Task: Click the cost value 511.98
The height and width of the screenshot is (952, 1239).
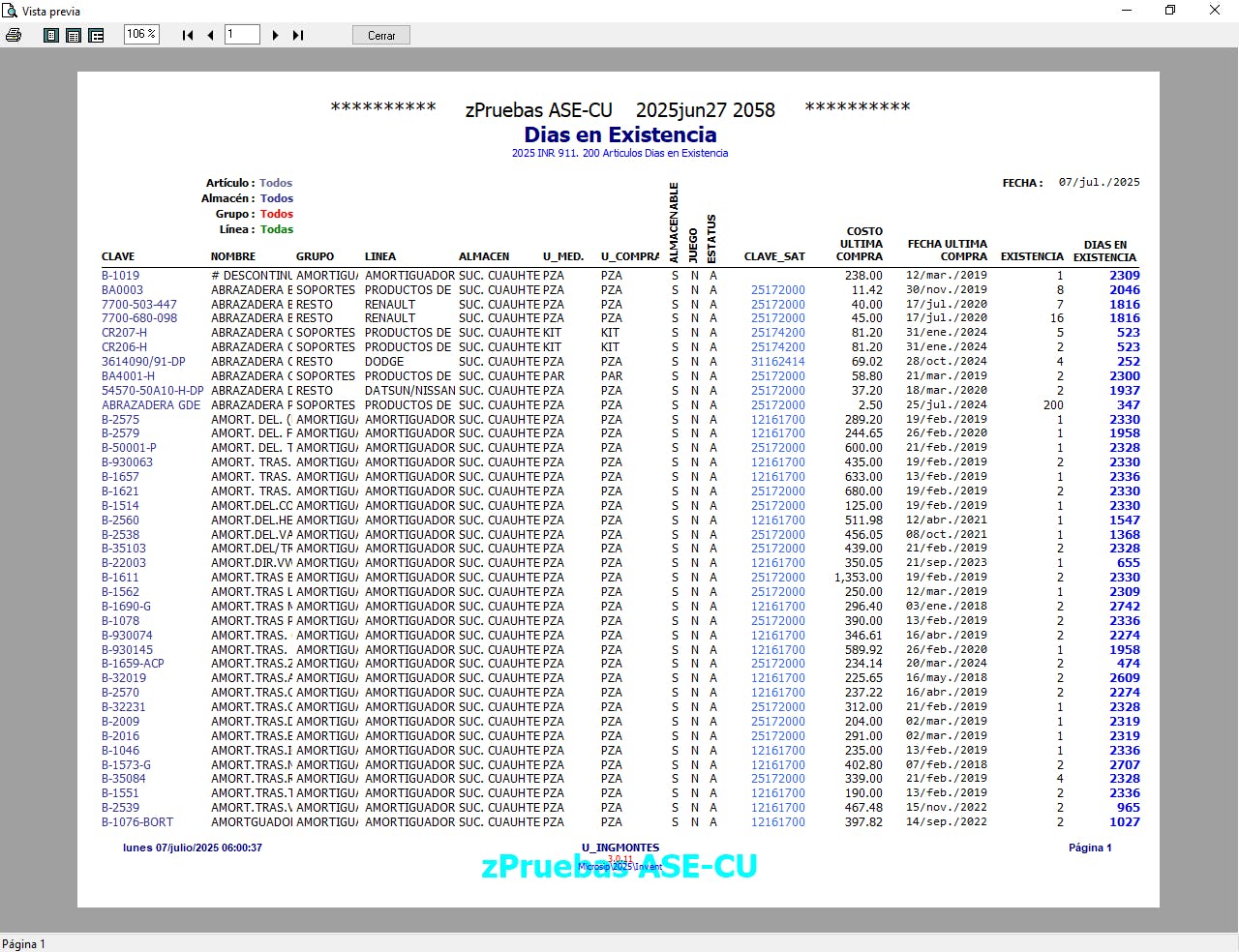Action: pos(863,520)
